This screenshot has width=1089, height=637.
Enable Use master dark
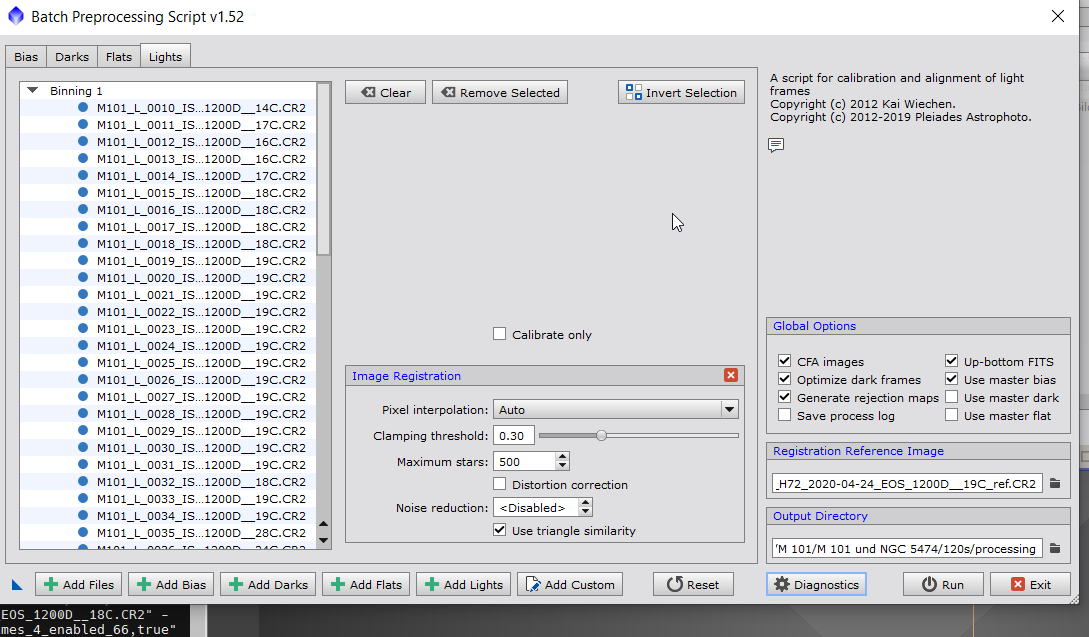click(x=951, y=397)
